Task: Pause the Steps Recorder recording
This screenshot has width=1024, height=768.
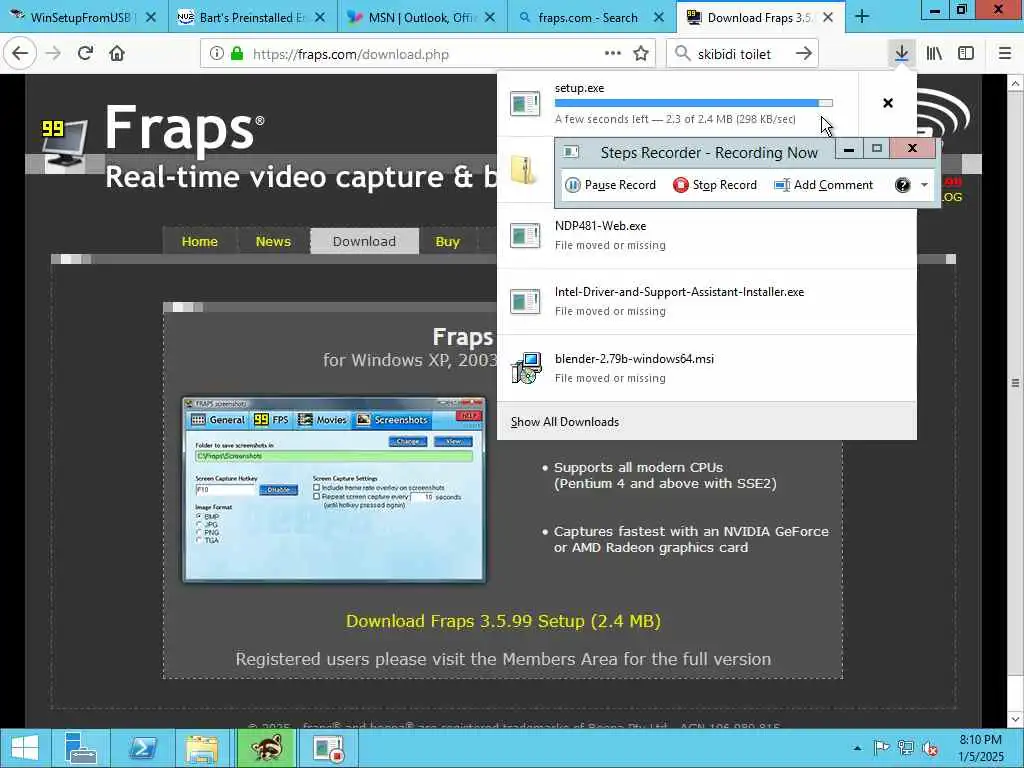Action: (610, 185)
